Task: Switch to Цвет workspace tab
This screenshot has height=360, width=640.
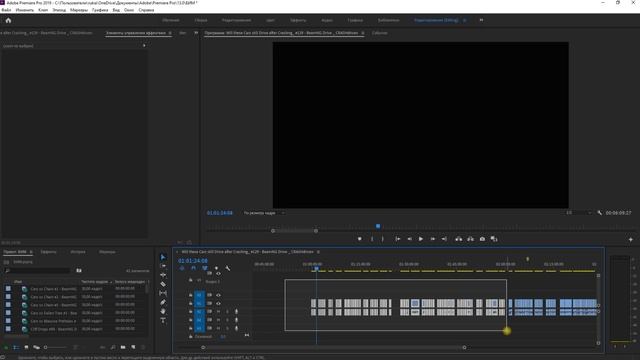Action: coord(270,20)
